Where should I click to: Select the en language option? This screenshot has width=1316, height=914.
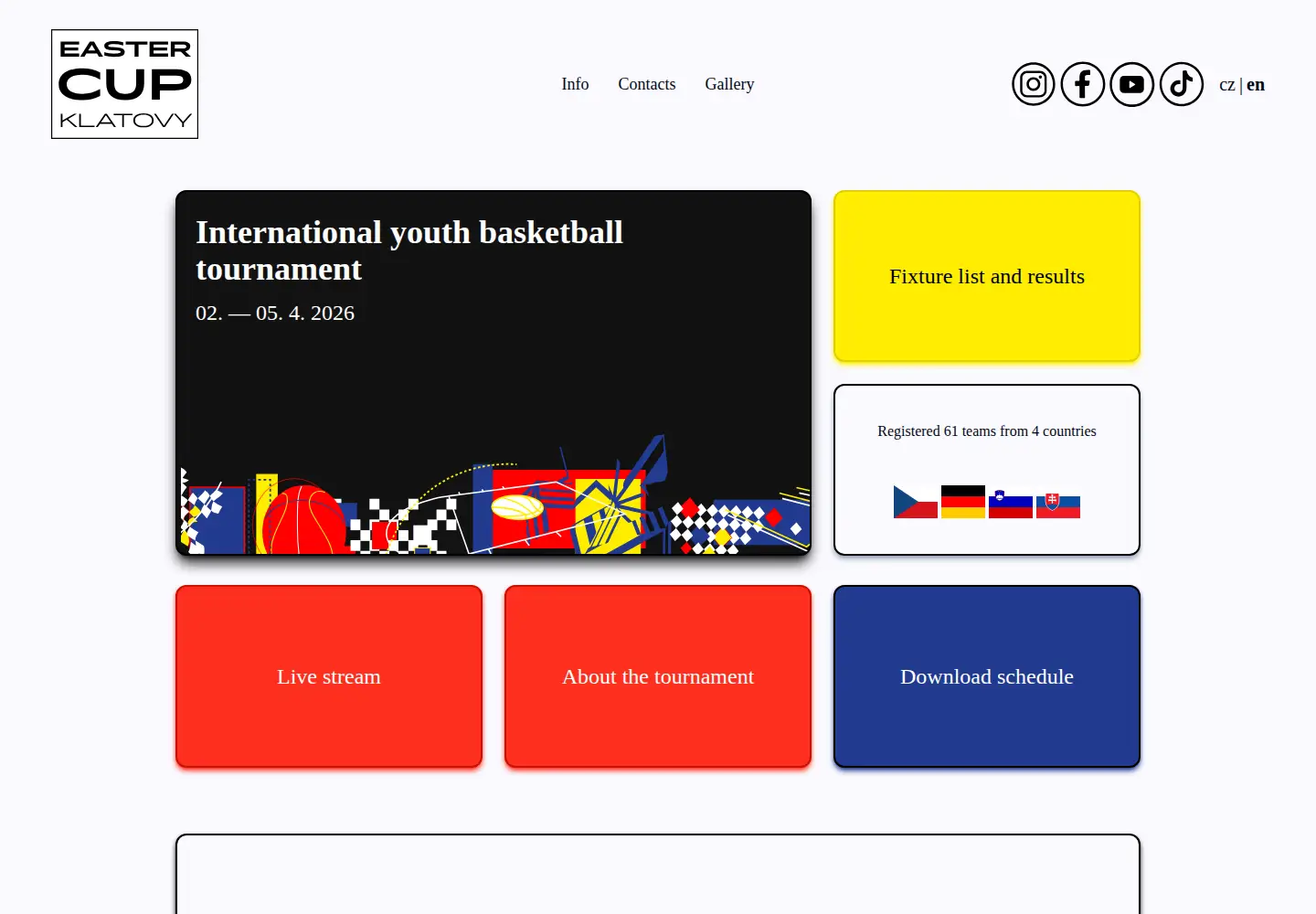tap(1256, 85)
